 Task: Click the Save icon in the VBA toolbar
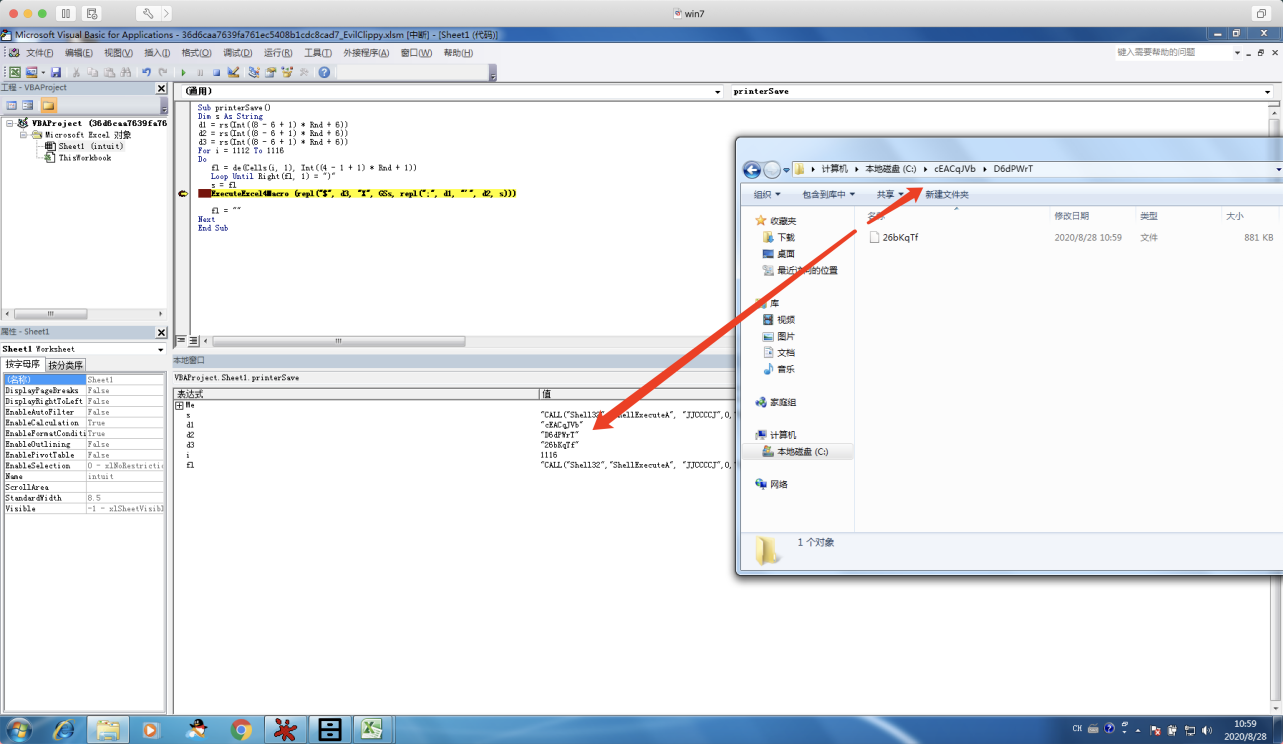56,72
